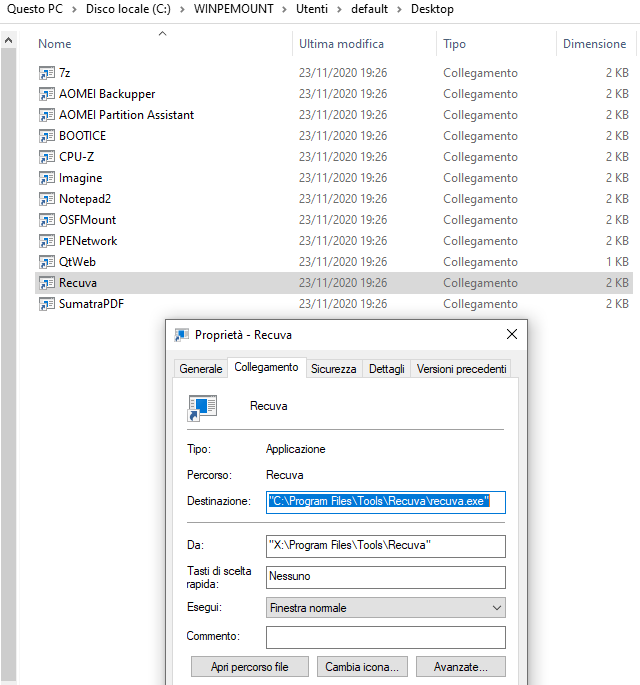
Task: Expand the chevron after Questo PC
Action: click(x=74, y=10)
